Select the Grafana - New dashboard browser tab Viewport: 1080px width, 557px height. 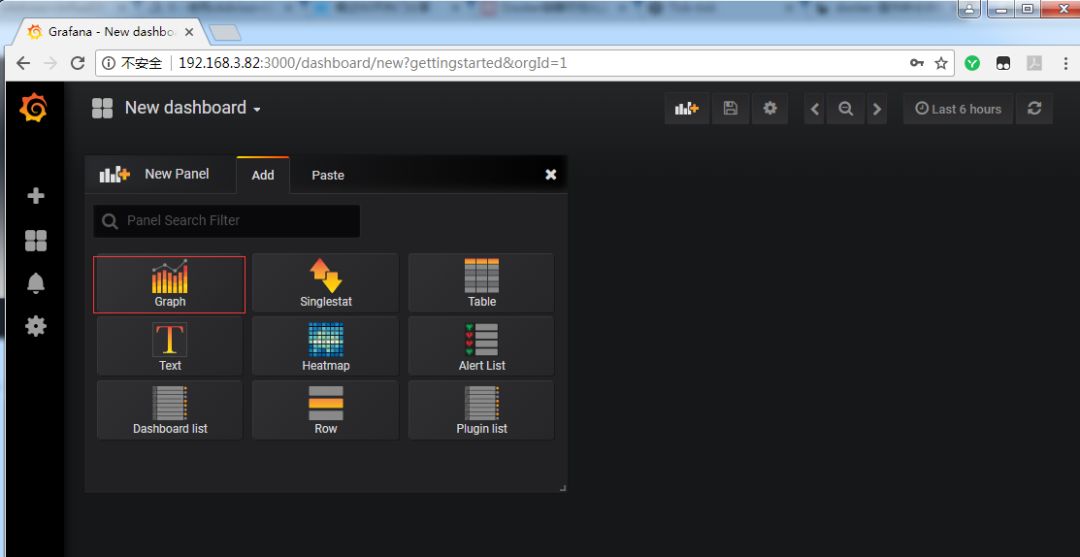coord(110,32)
